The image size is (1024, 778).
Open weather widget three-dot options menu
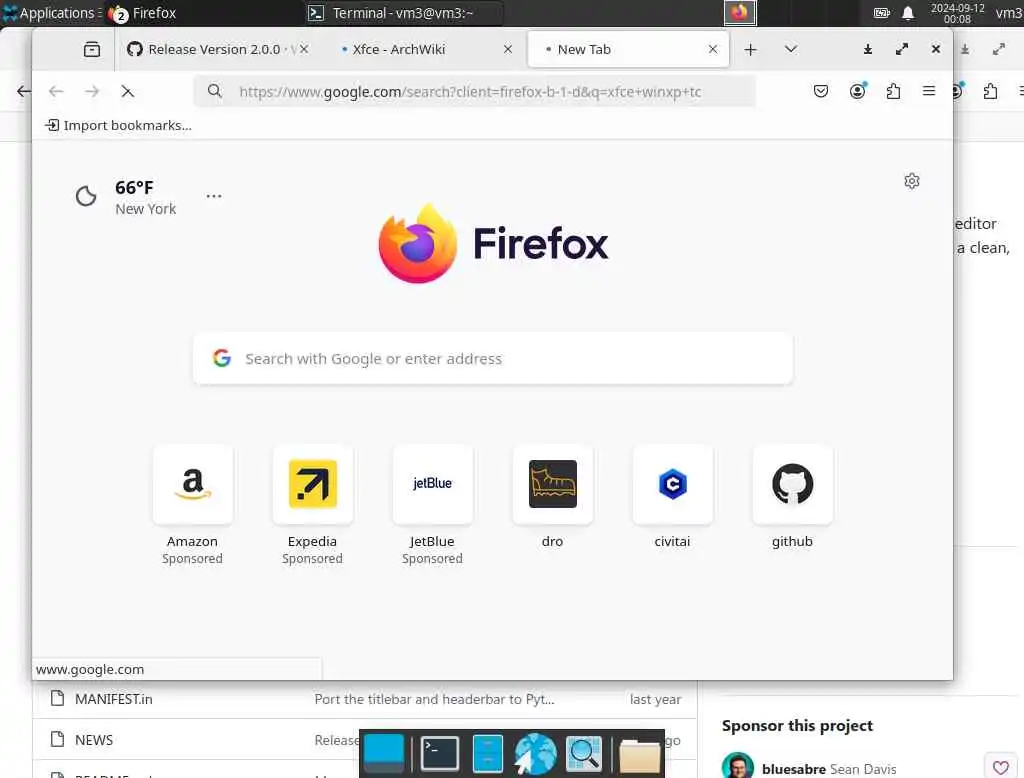214,196
